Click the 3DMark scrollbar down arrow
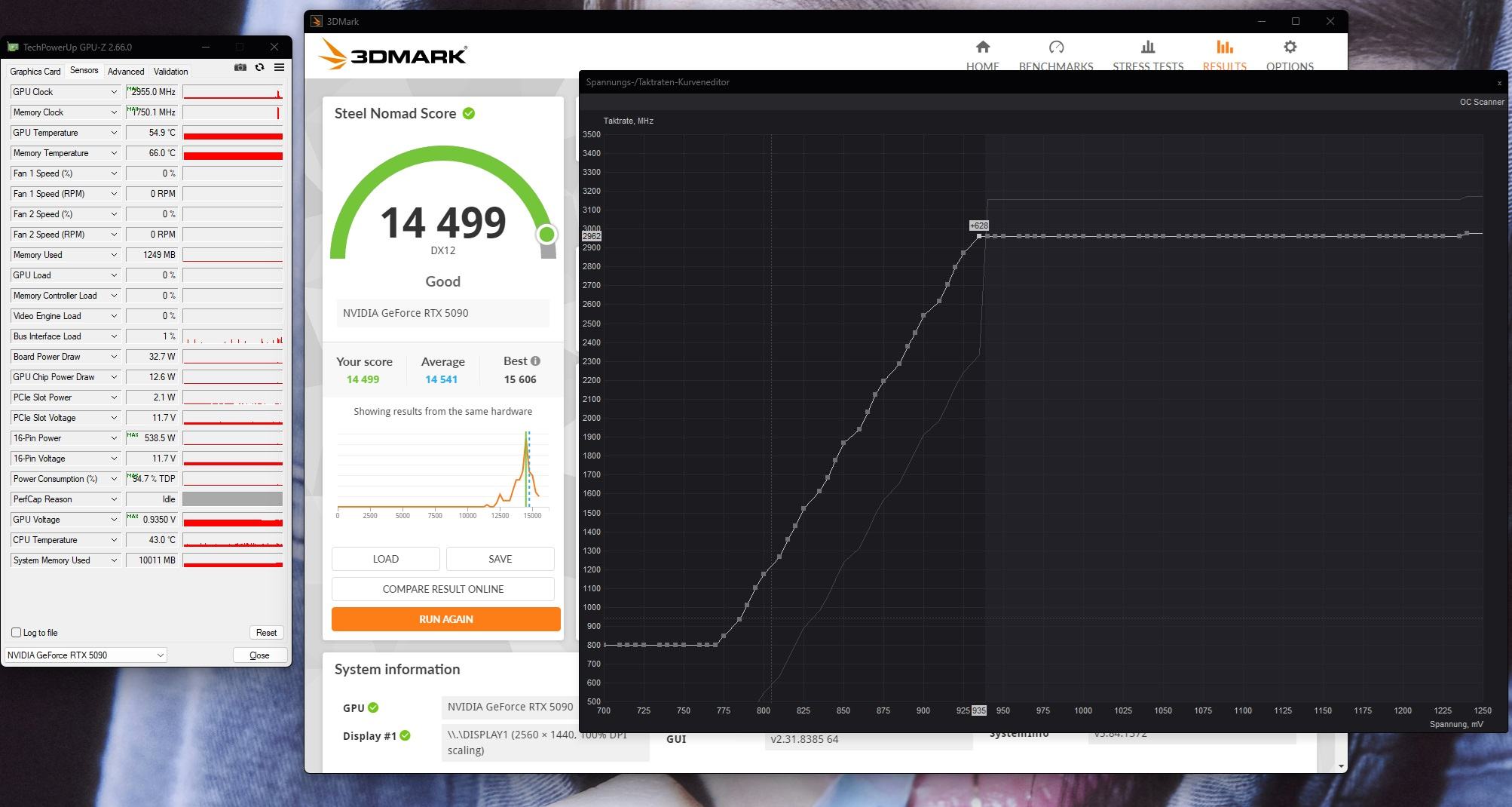Viewport: 1512px width, 807px height. (x=1341, y=766)
